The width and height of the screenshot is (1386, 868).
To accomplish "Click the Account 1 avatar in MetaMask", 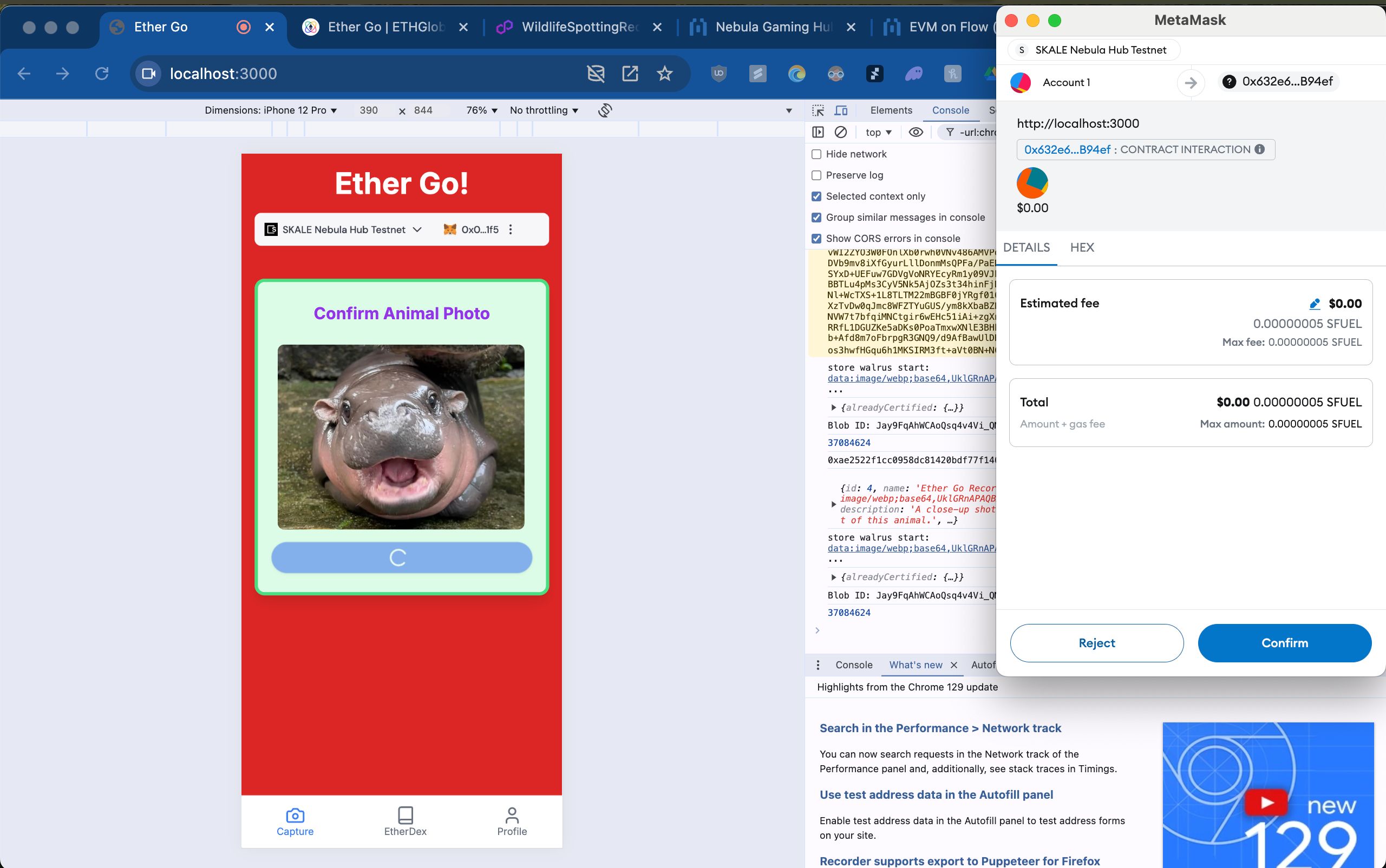I will [1021, 82].
